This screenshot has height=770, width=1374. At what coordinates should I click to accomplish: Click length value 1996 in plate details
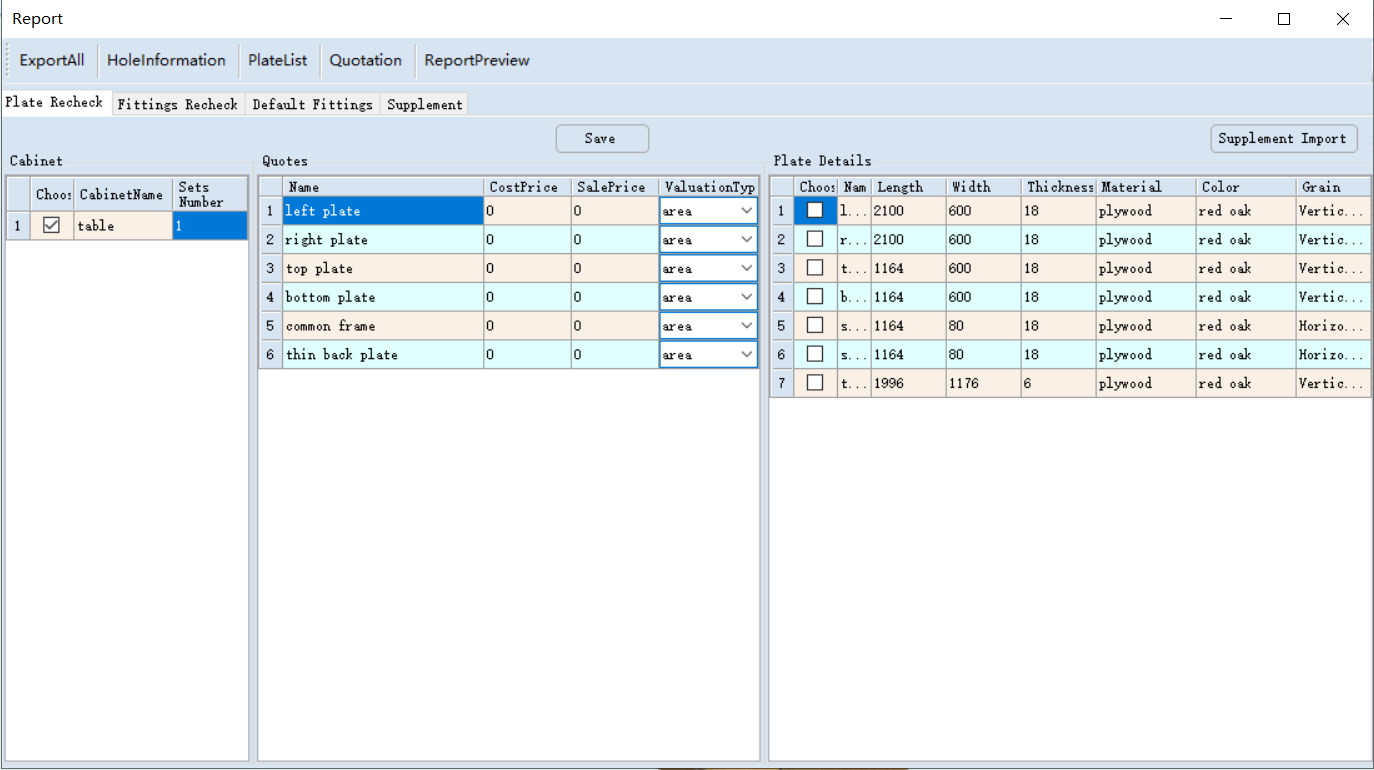click(x=908, y=383)
